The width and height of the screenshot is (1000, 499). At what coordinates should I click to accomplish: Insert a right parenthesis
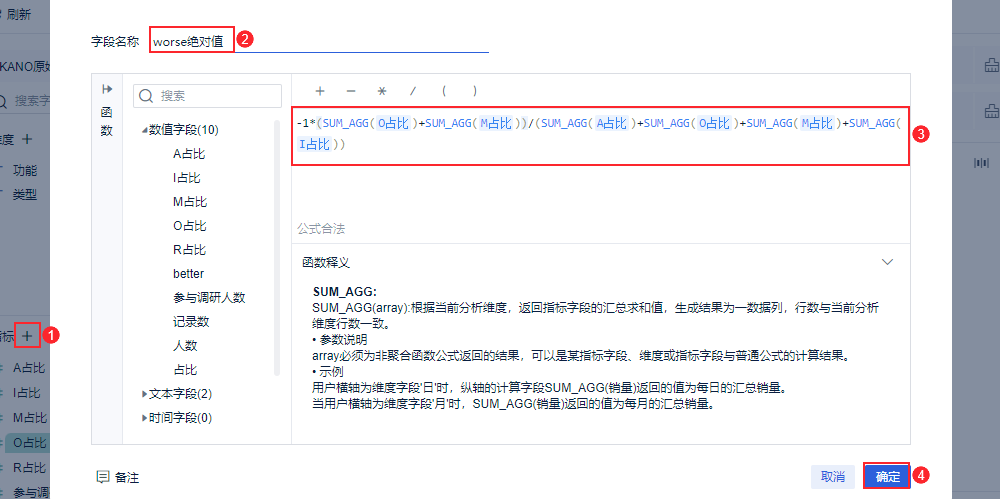(x=475, y=91)
